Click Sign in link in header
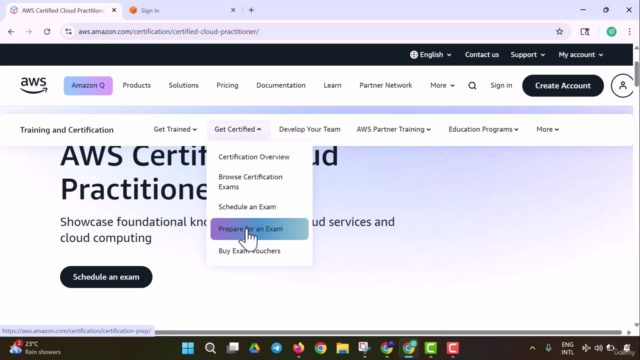The width and height of the screenshot is (640, 360). 501,85
